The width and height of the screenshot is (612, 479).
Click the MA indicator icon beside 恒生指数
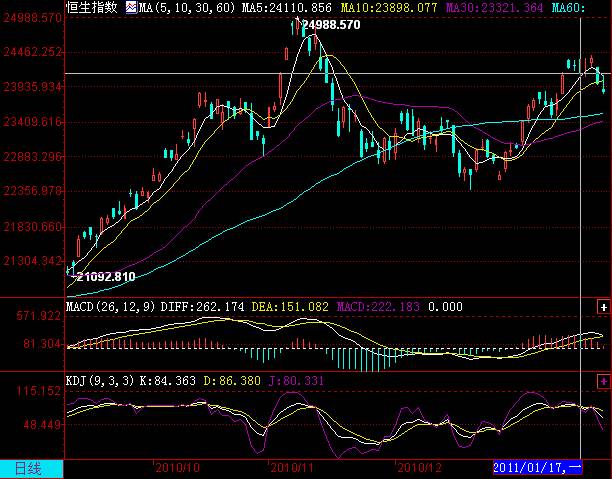132,7
